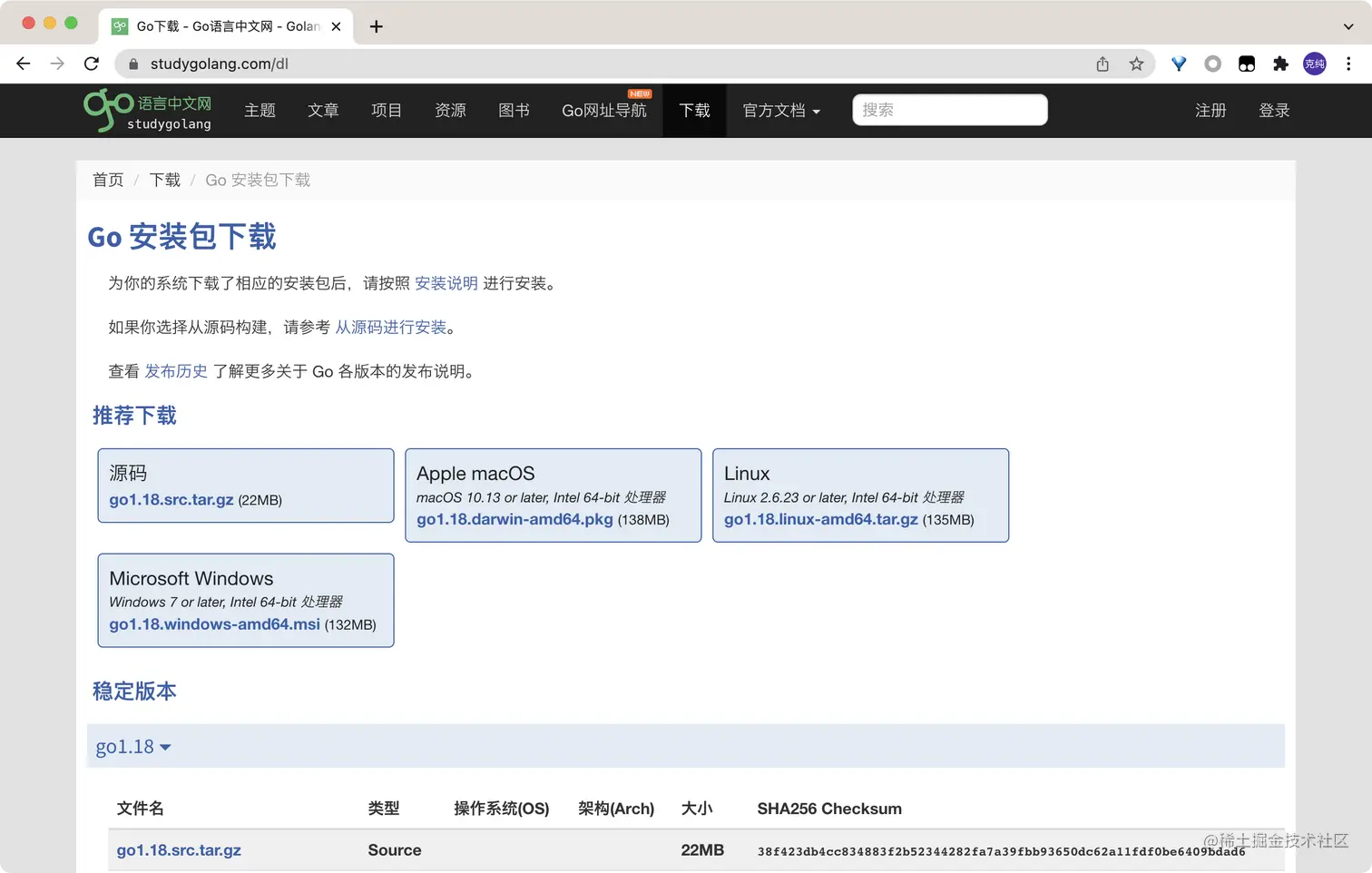Click the Source type cell
1372x873 pixels.
click(395, 850)
